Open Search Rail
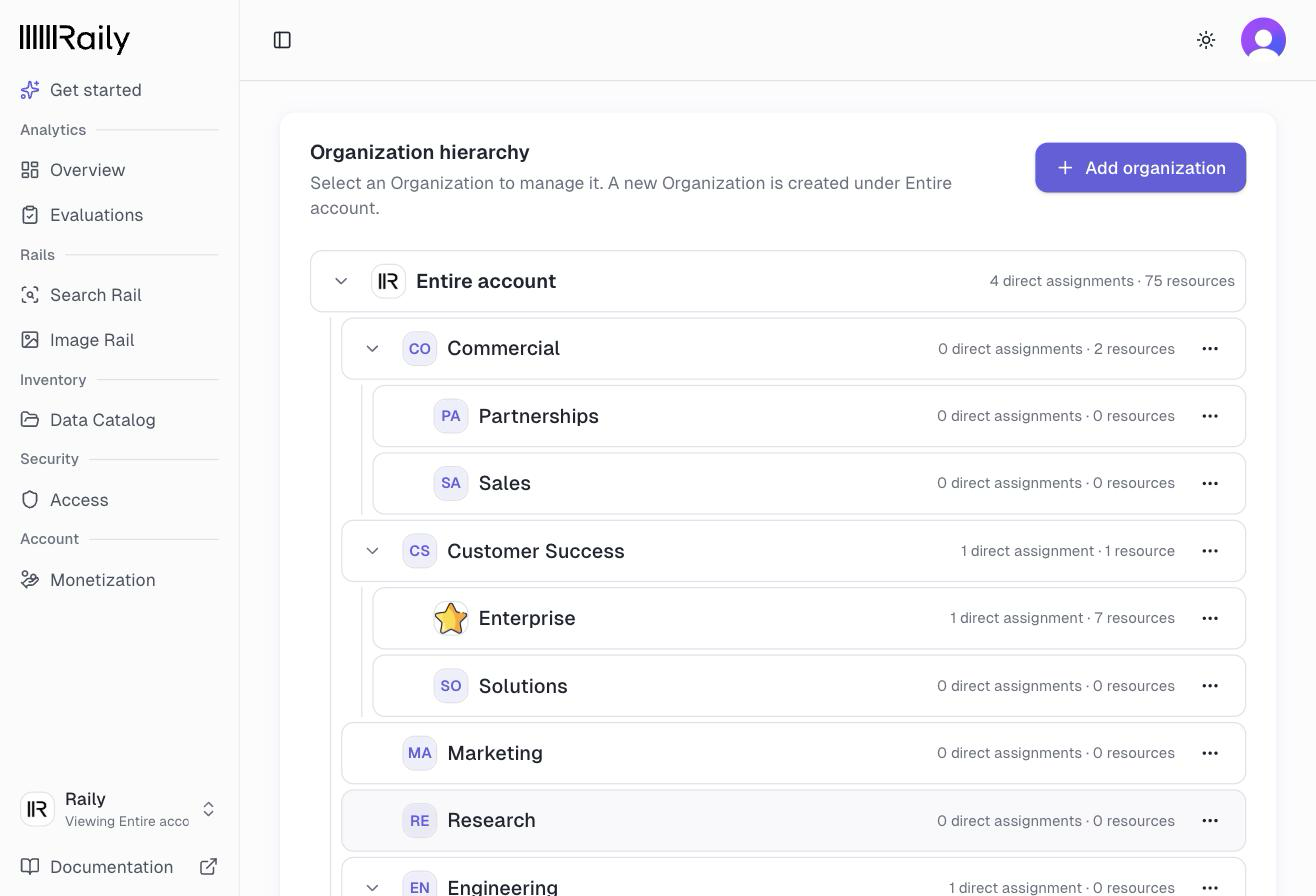Screen dimensions: 1316x896 (119, 295)
